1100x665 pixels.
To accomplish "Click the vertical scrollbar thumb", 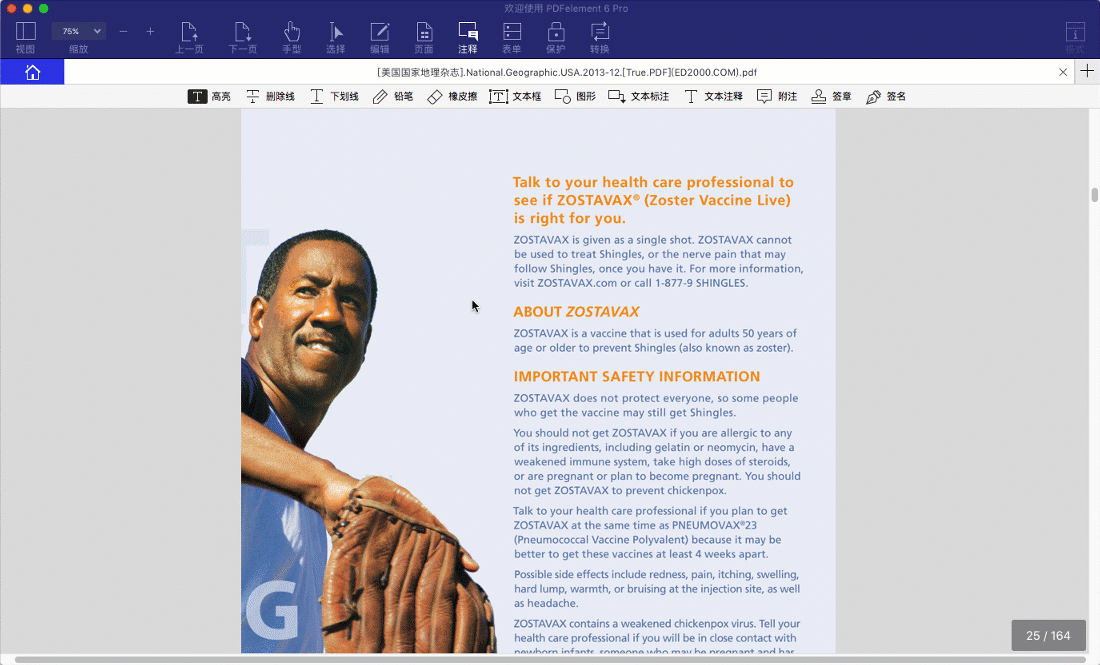I will point(1094,195).
